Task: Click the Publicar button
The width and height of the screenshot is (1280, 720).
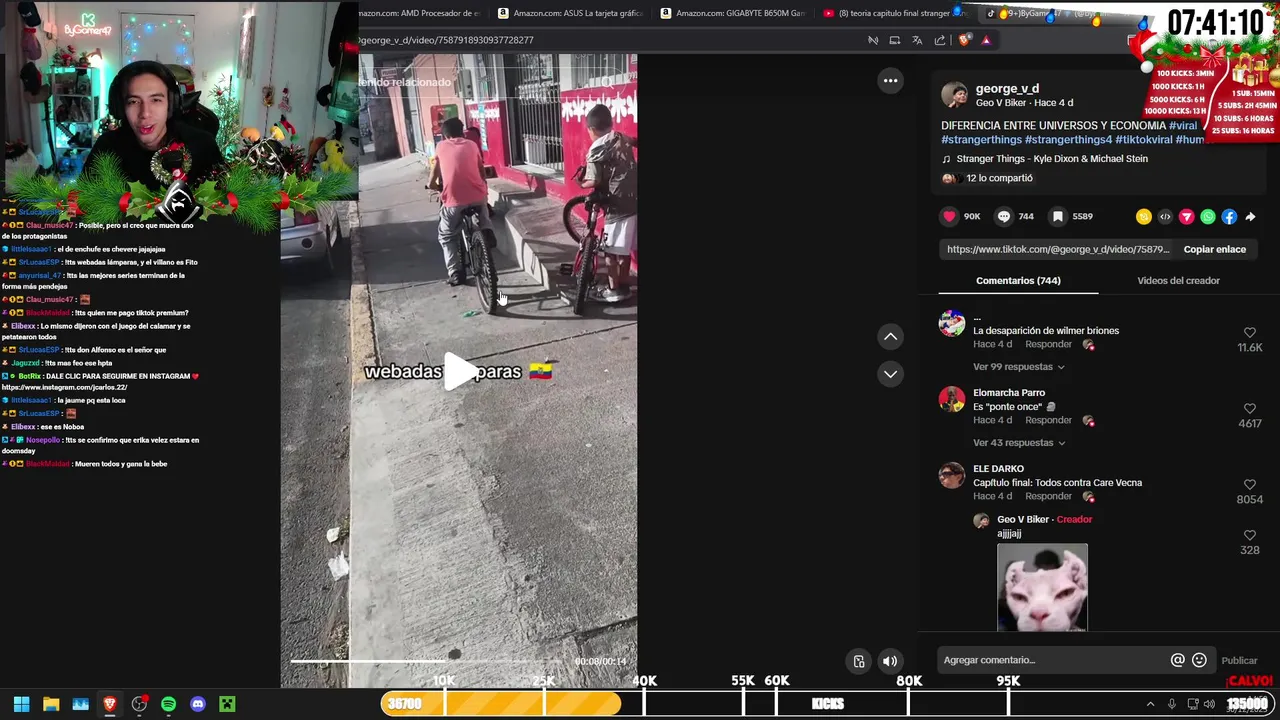Action: tap(1239, 660)
